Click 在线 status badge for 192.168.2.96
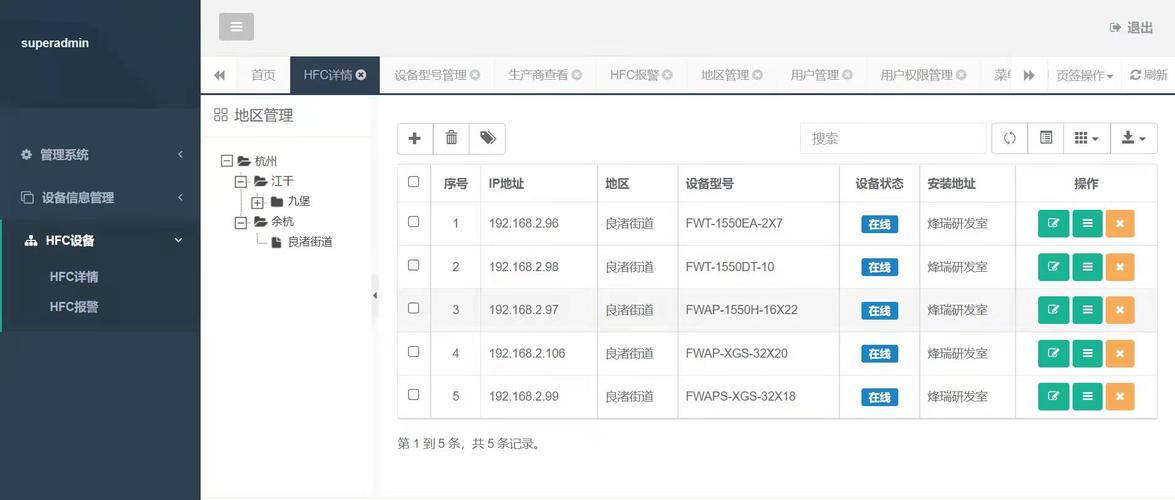Viewport: 1175px width, 500px height. (x=879, y=224)
